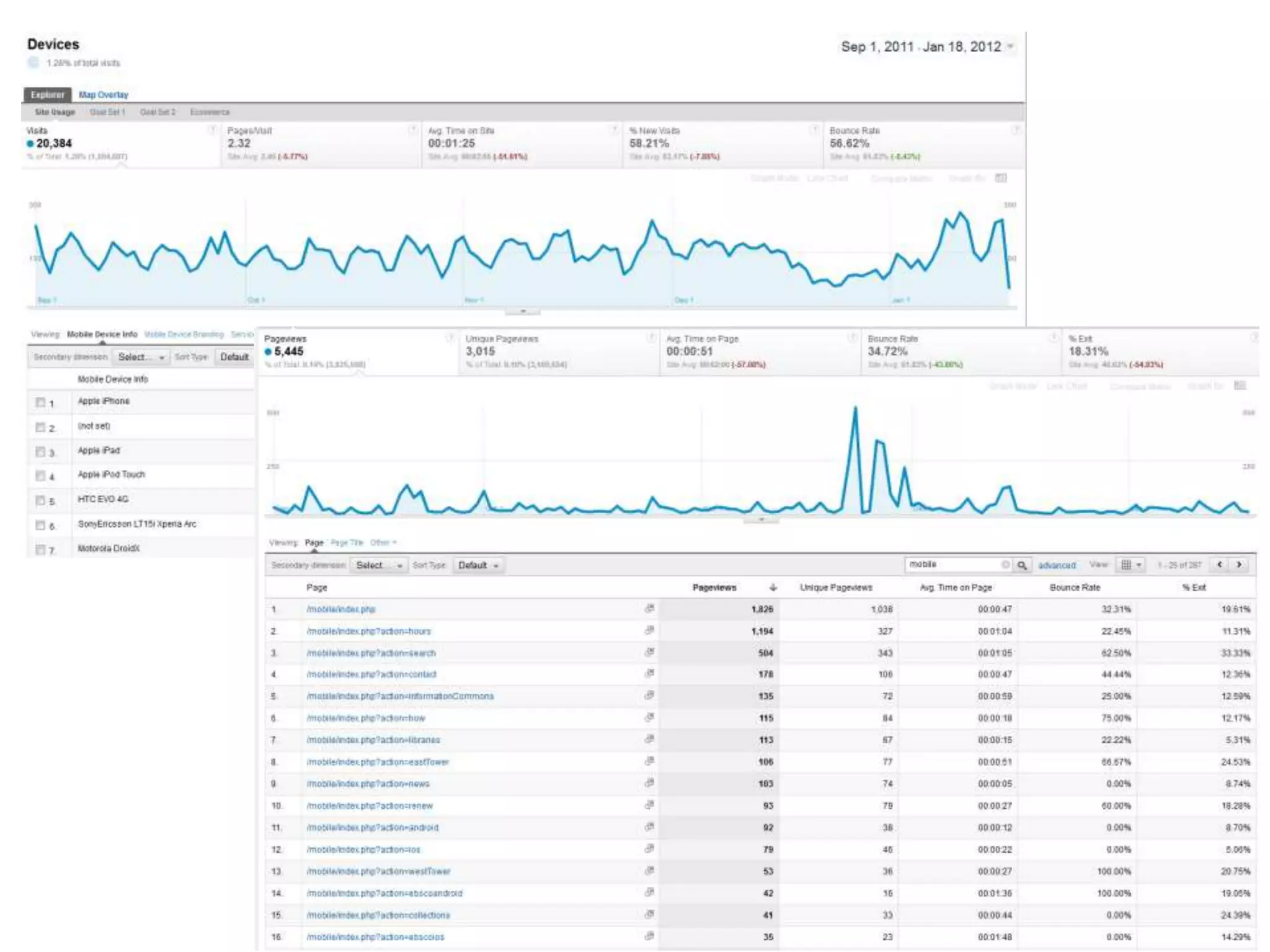Open external link icon for action=hours row
This screenshot has width=1270, height=952.
tap(649, 630)
